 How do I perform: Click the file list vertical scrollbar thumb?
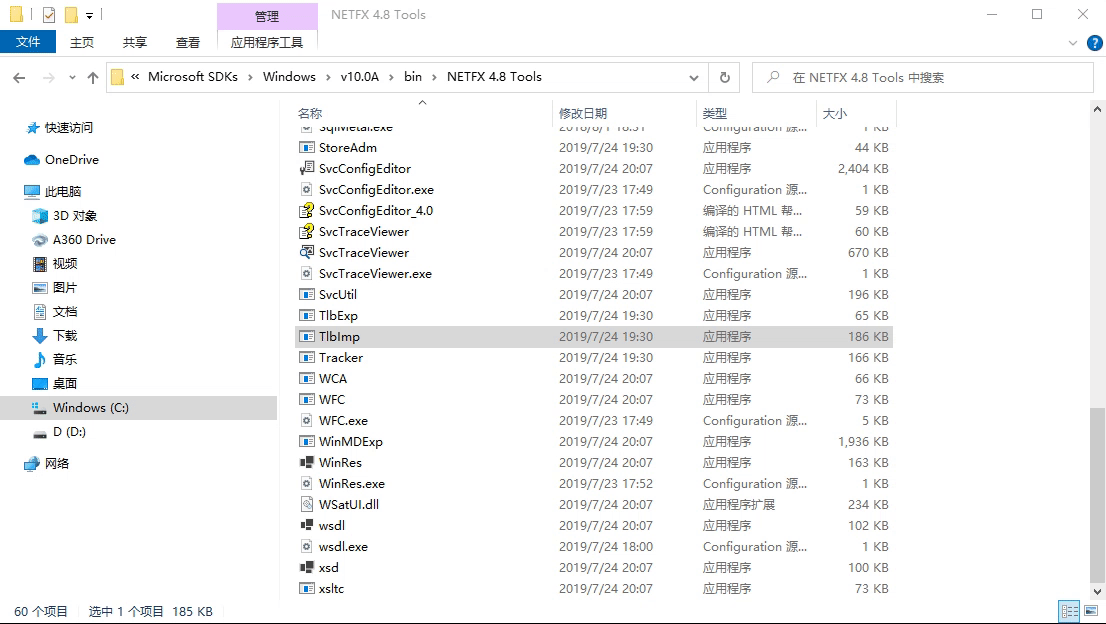click(1097, 494)
